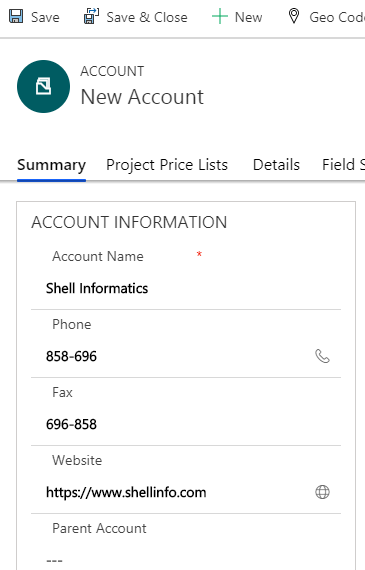This screenshot has width=365, height=570.
Task: Click Save & Close button label
Action: tap(147, 17)
